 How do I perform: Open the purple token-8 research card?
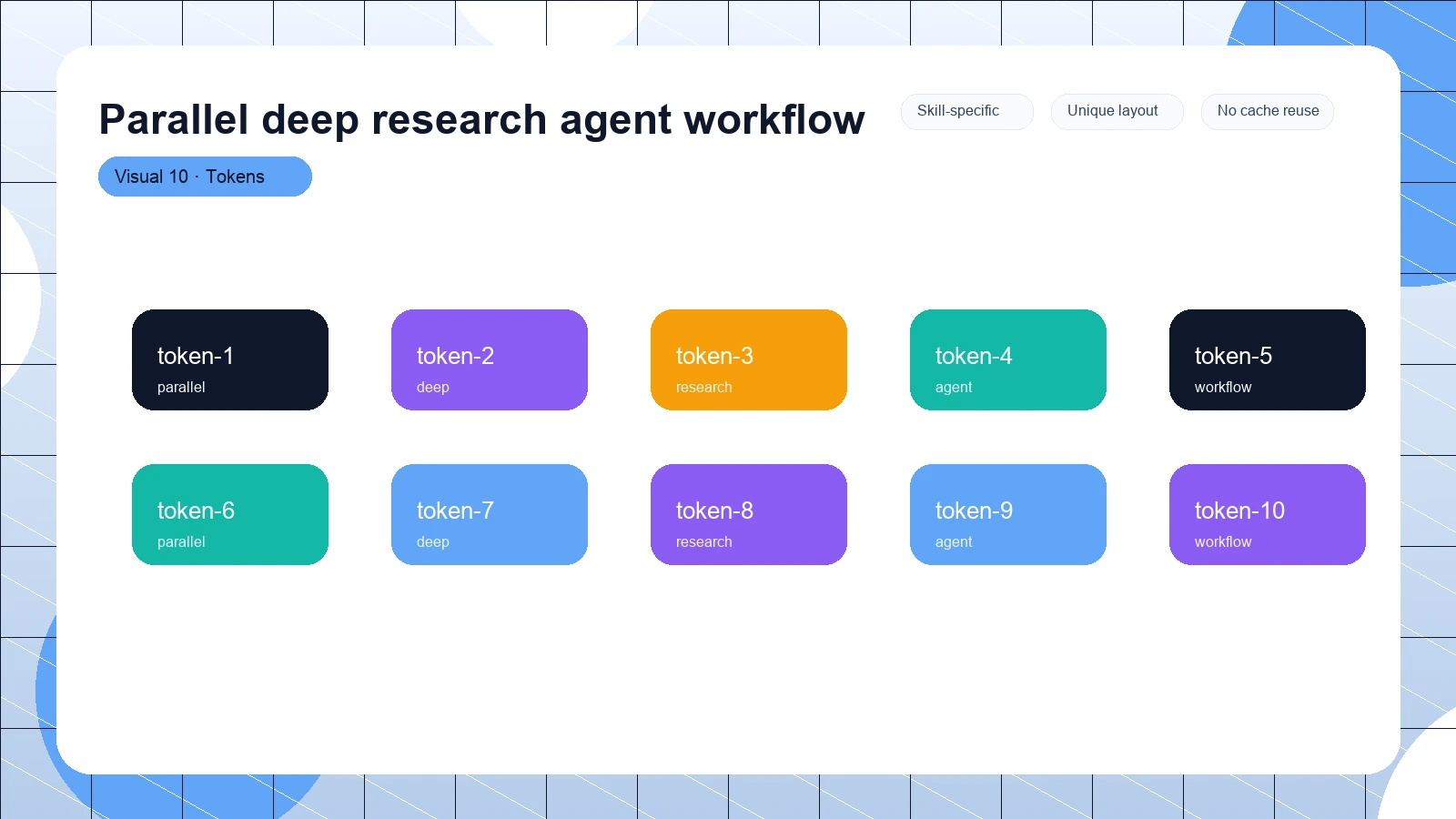click(x=749, y=514)
